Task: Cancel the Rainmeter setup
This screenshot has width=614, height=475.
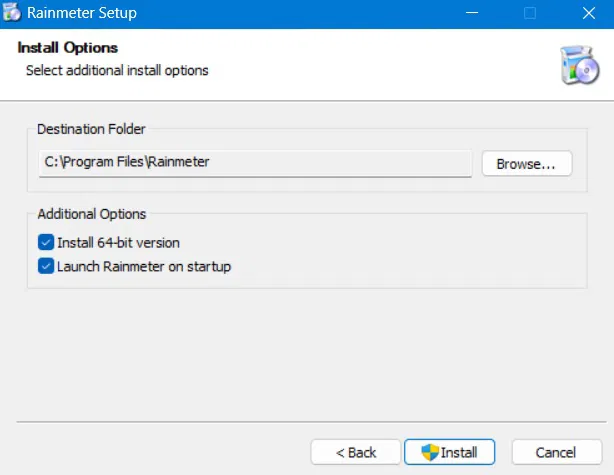Action: [556, 452]
